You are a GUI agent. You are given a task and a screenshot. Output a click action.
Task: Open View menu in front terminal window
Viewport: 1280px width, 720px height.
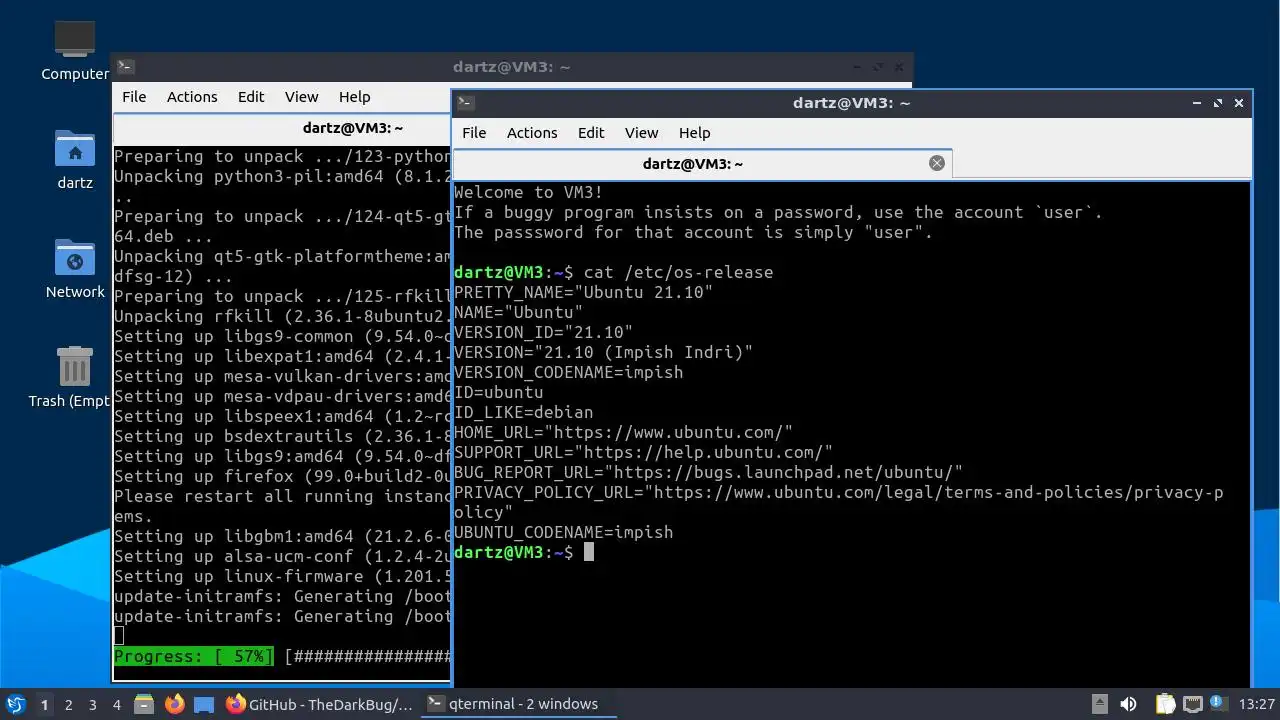pos(641,133)
